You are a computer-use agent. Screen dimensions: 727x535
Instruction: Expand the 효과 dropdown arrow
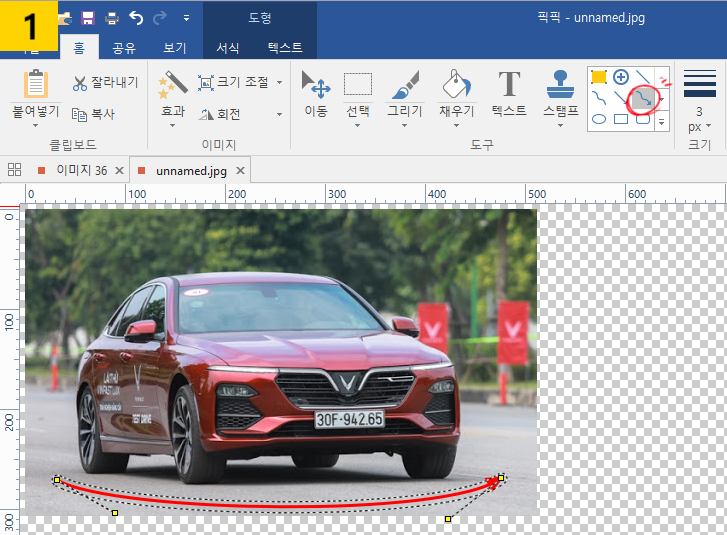coord(172,125)
